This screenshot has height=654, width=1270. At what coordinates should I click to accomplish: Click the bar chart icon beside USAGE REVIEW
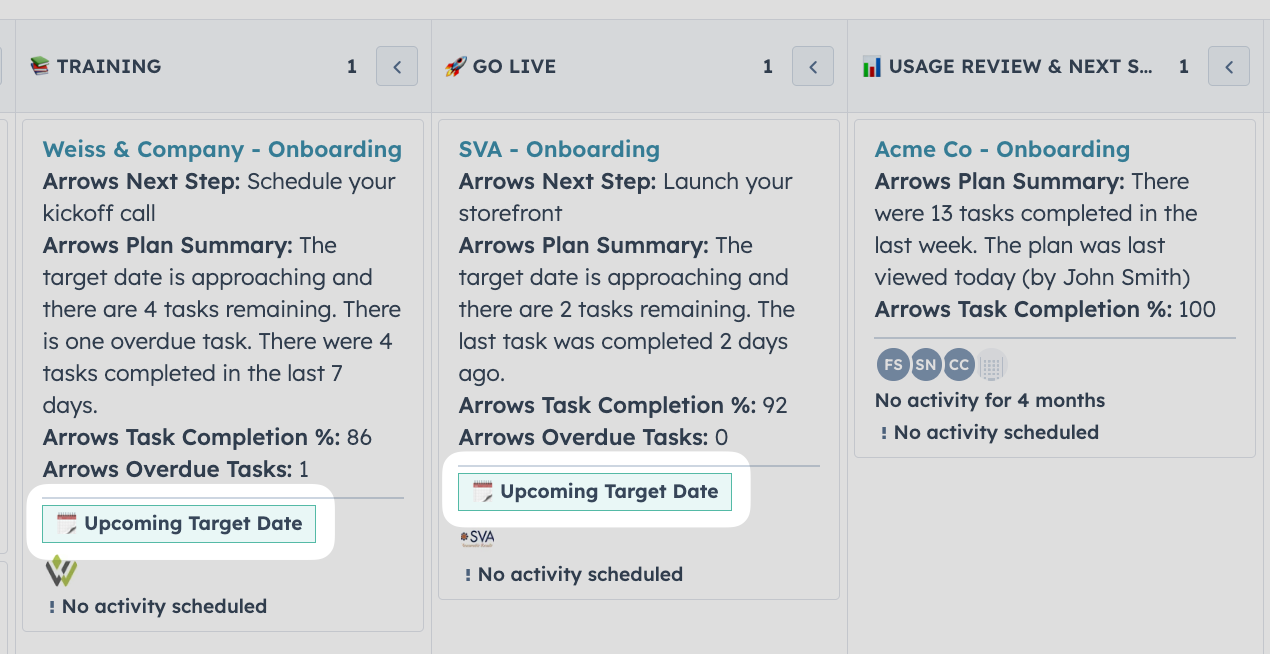click(872, 66)
